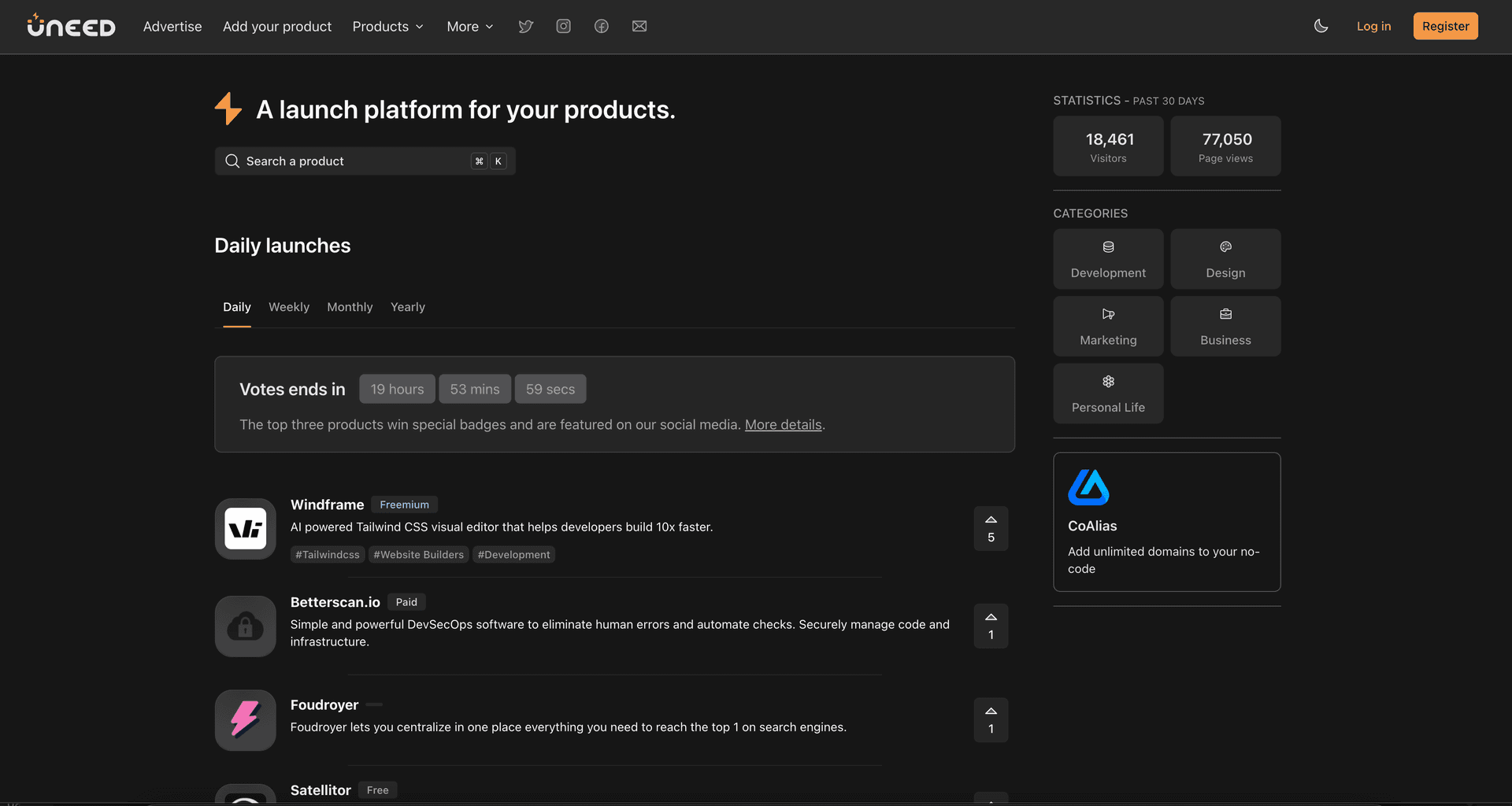Click the 19 hours countdown box

397,389
